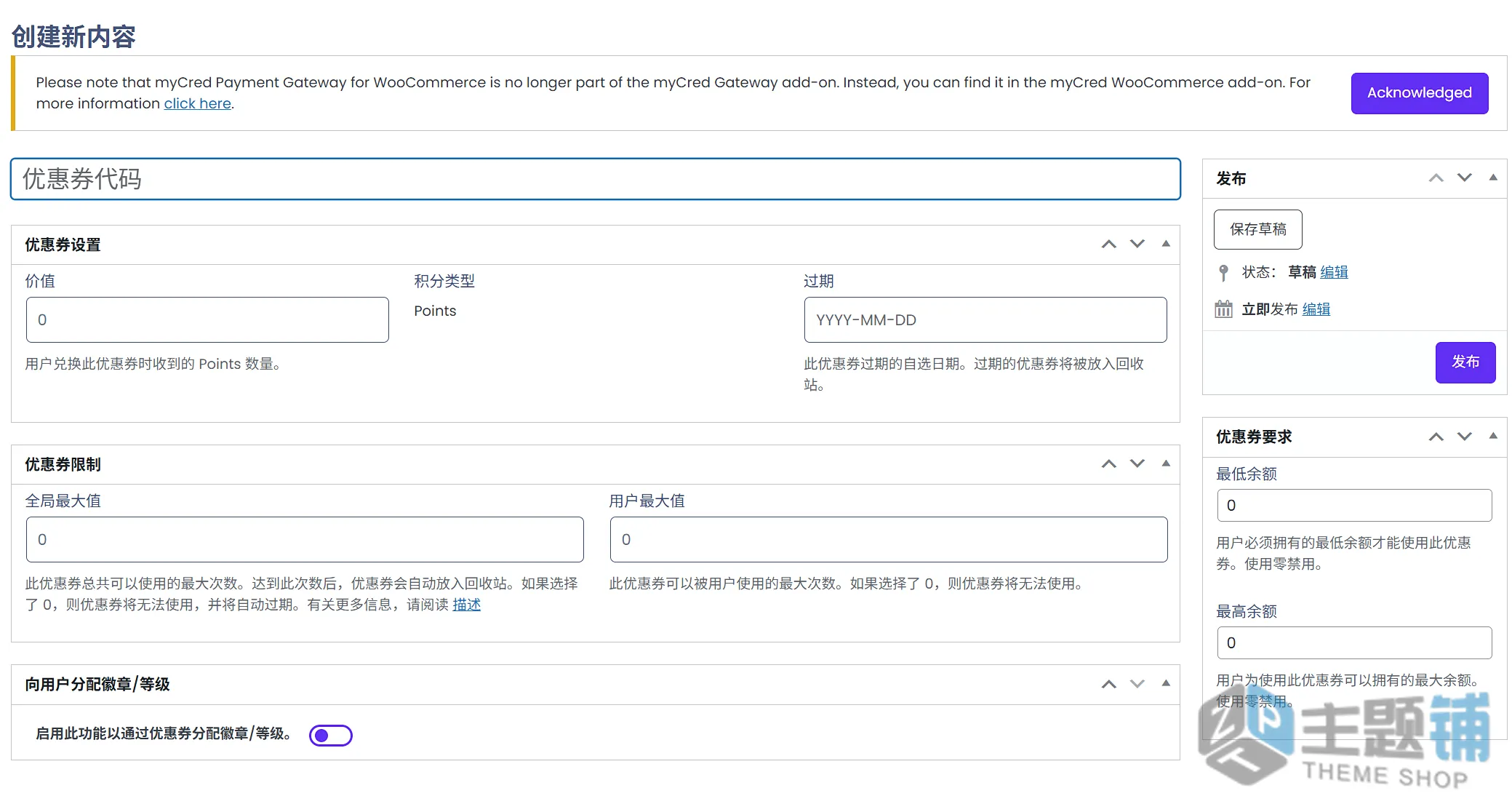Move 优惠券限制 panel down arrow

click(x=1137, y=464)
